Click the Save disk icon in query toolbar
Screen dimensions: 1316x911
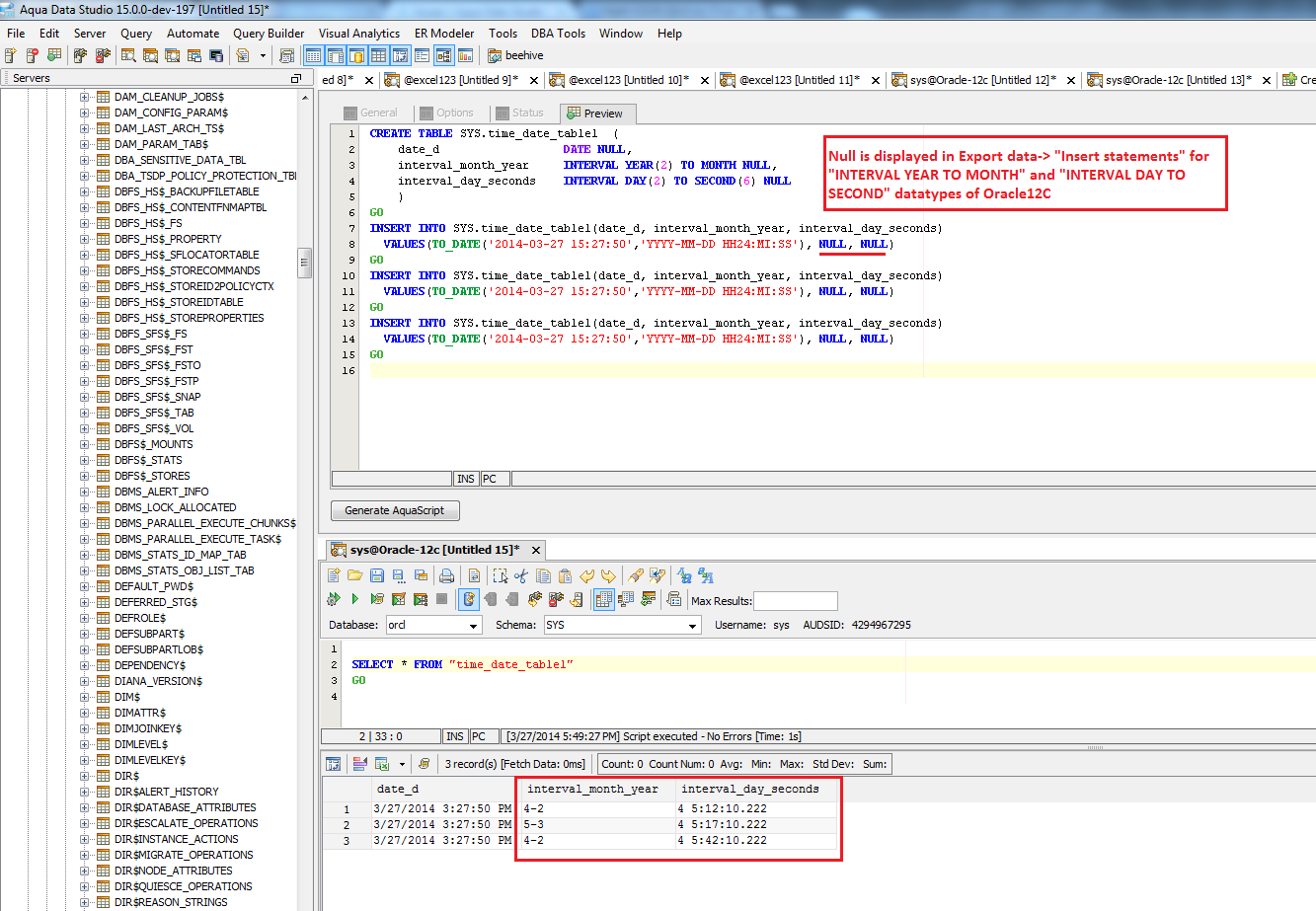click(x=377, y=575)
